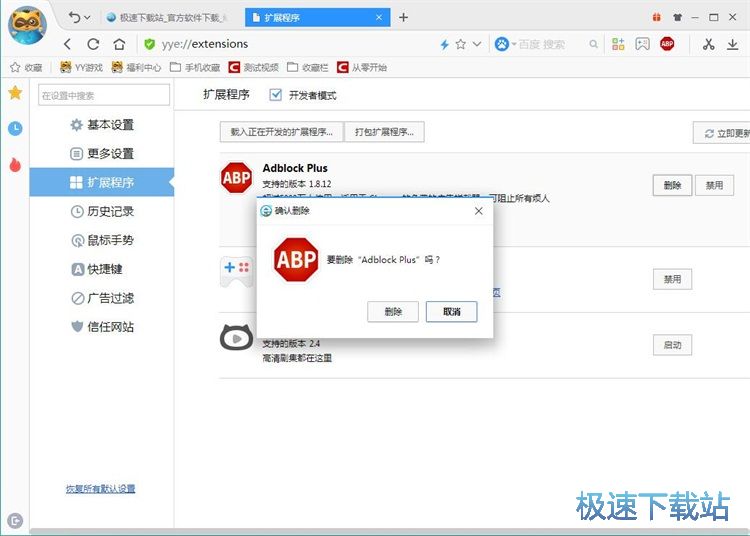Viewport: 750px width, 536px height.
Task: Open the 测试视频 bookmark
Action: 254,67
